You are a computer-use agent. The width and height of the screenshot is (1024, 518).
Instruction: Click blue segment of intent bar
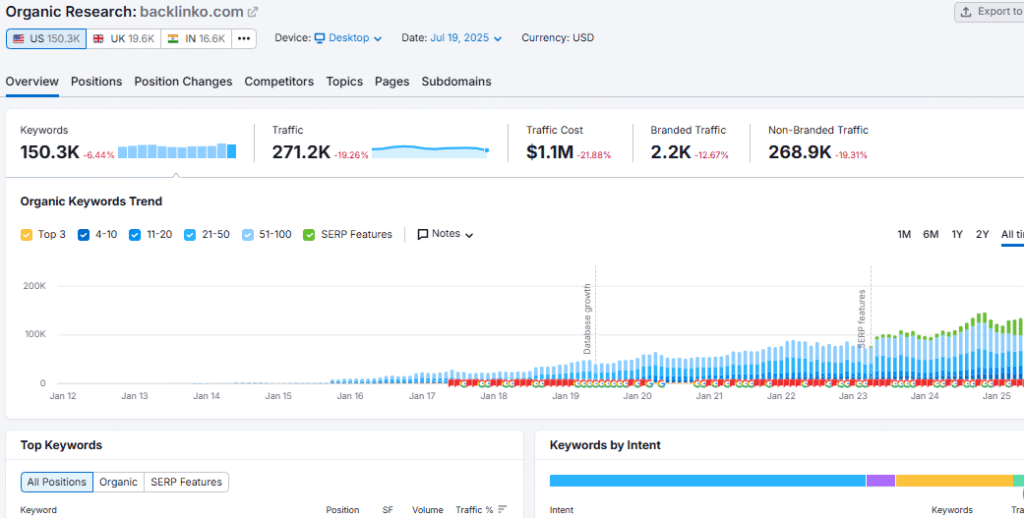coord(707,481)
